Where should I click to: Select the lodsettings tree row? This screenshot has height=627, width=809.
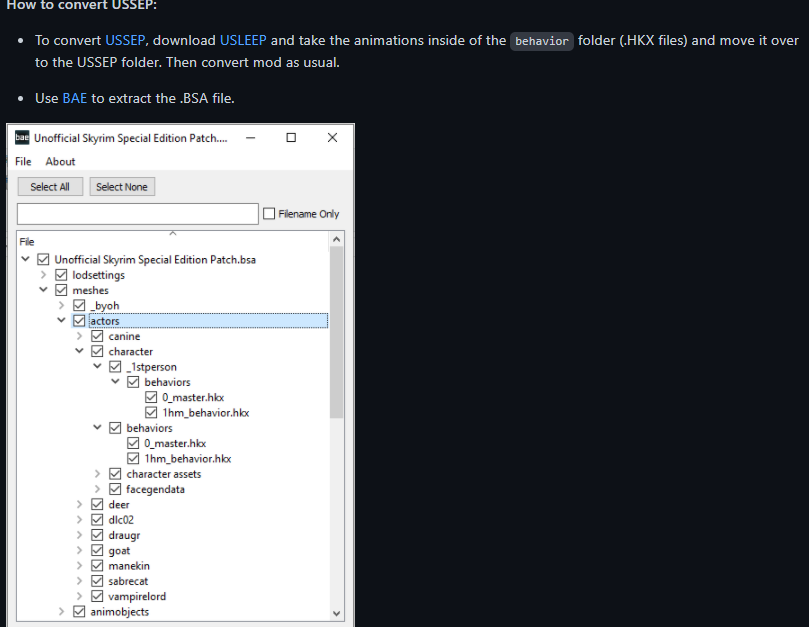click(99, 275)
